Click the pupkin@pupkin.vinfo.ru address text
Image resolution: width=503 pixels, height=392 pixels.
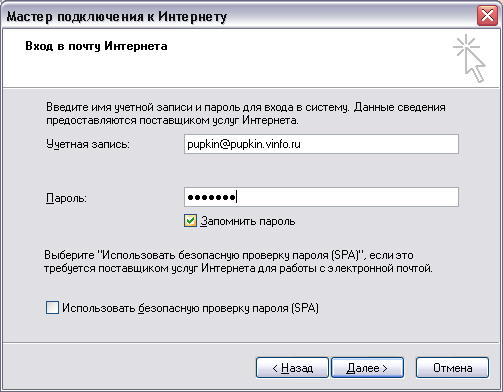244,144
